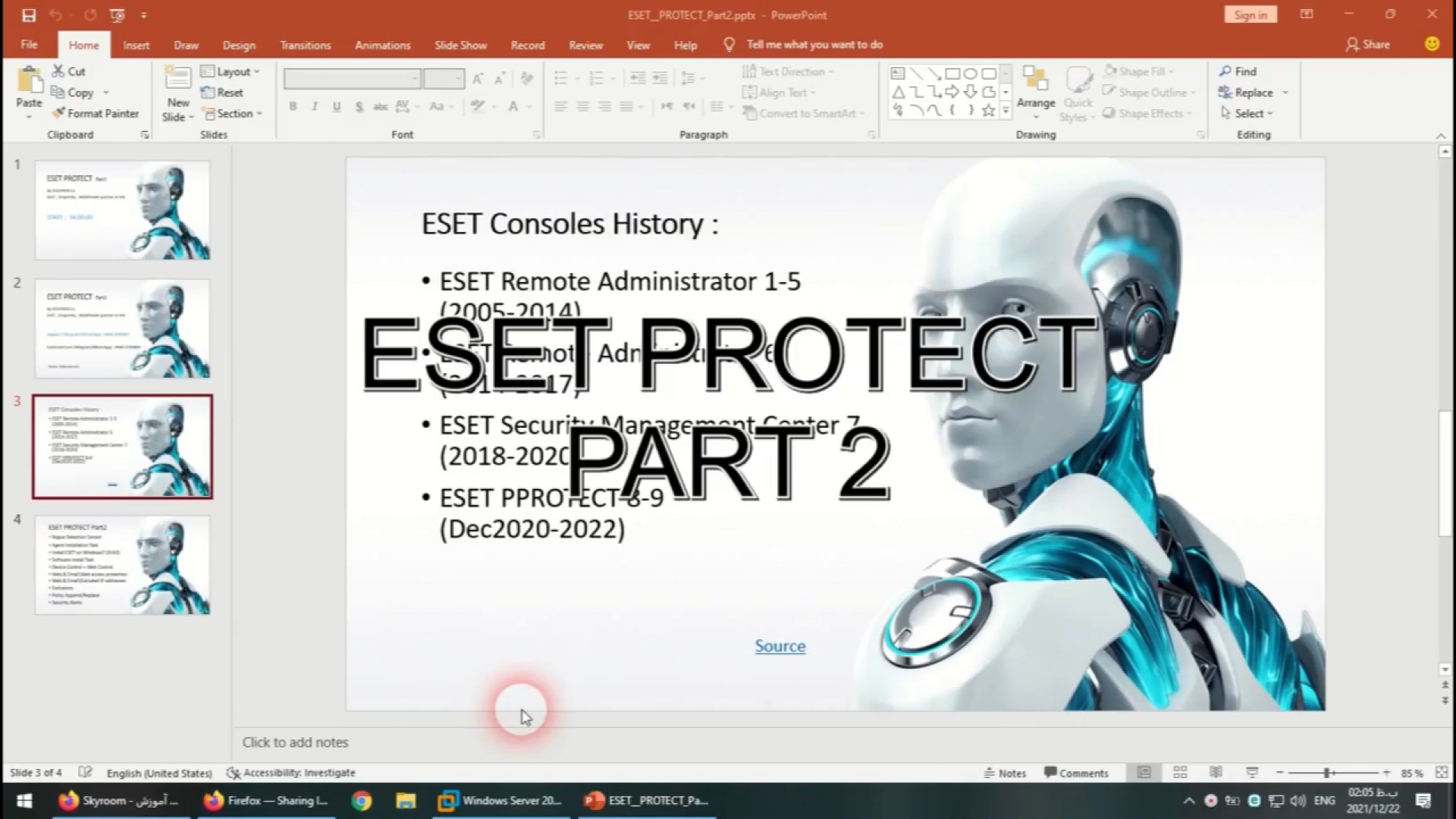Click the zoom slider handle
Image resolution: width=1456 pixels, height=819 pixels.
pos(1327,773)
